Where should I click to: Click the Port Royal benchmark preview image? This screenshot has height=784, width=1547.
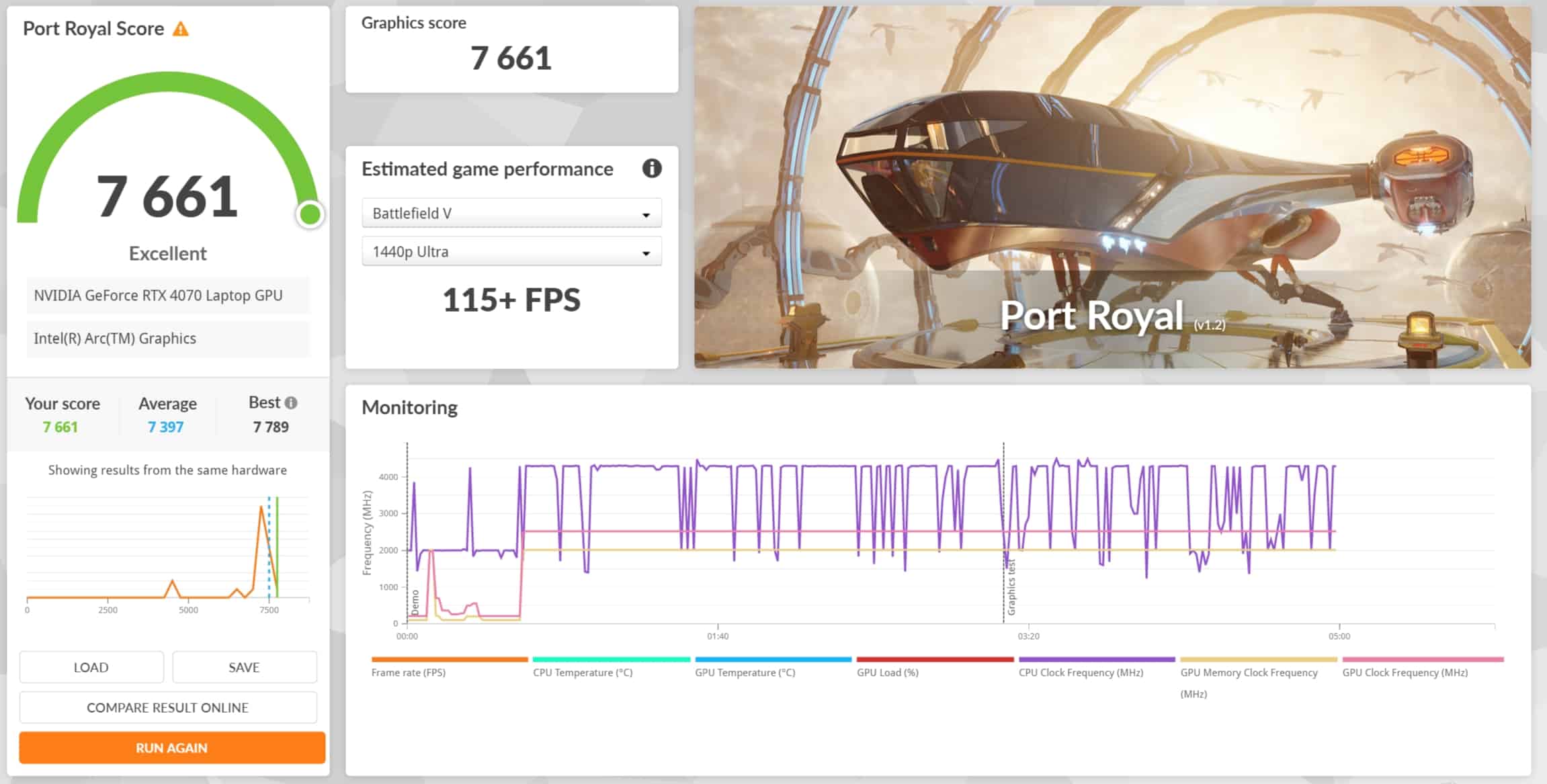[x=1112, y=187]
